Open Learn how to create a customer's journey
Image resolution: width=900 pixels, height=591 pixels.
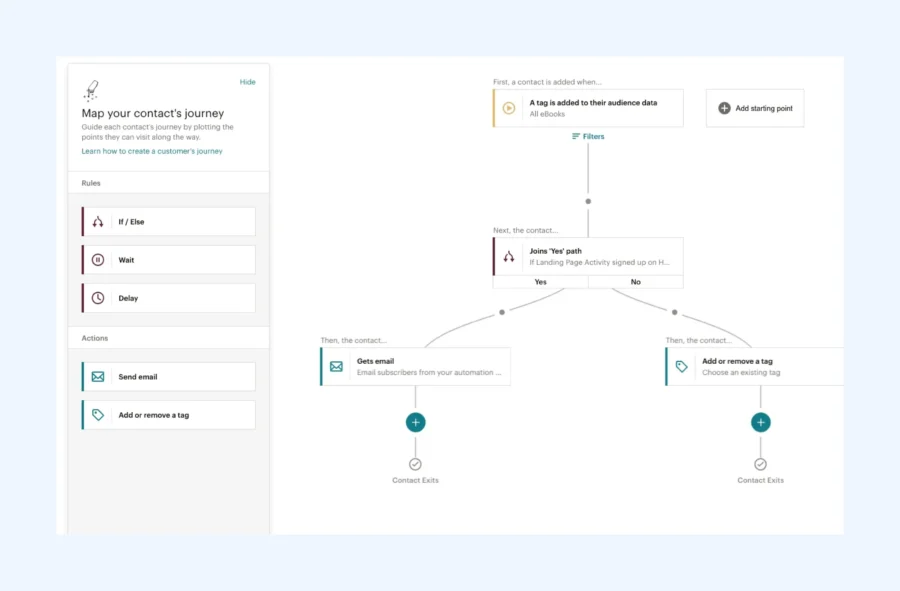point(152,151)
